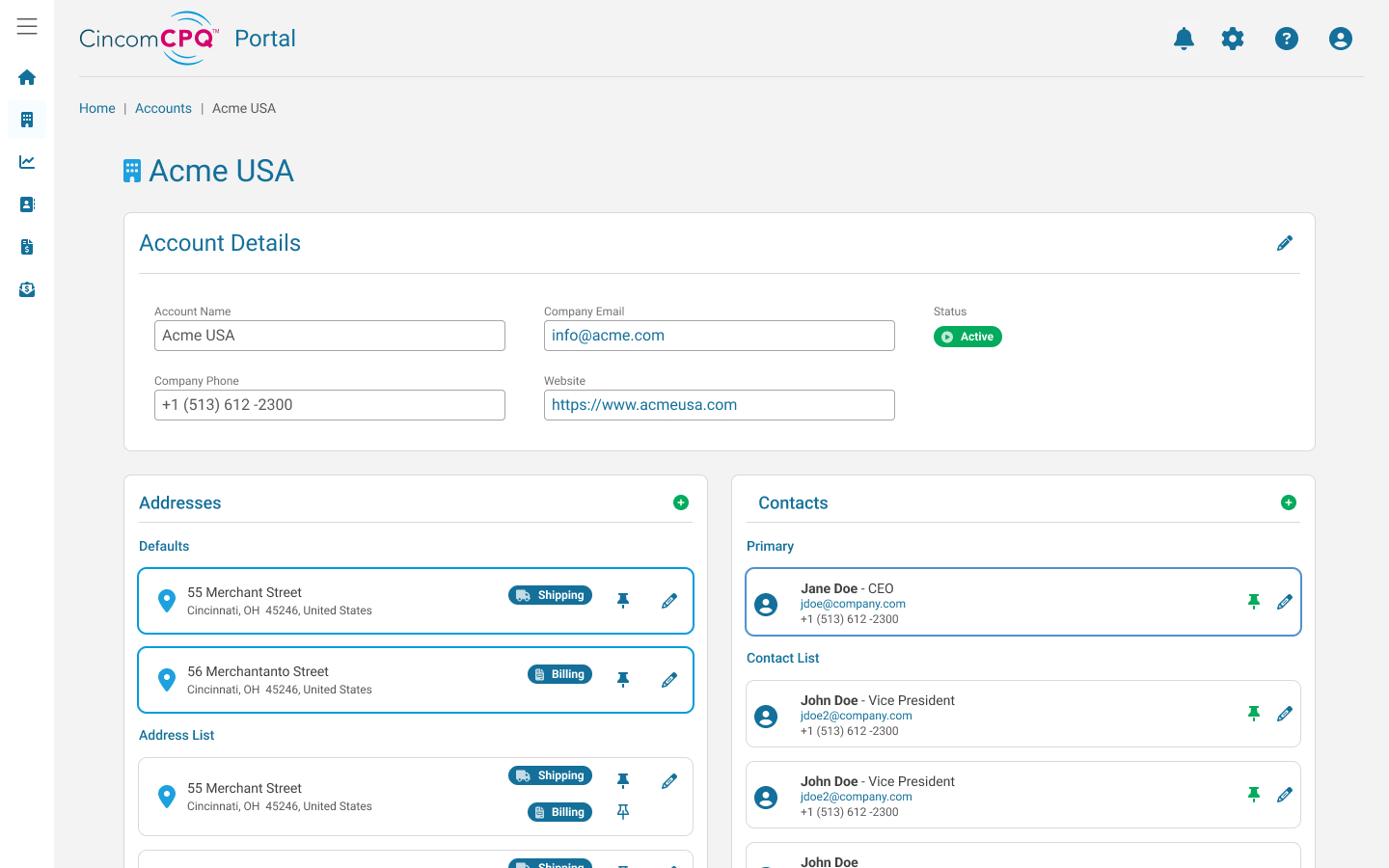Click the Contact List subheading
The width and height of the screenshot is (1389, 868).
point(783,658)
